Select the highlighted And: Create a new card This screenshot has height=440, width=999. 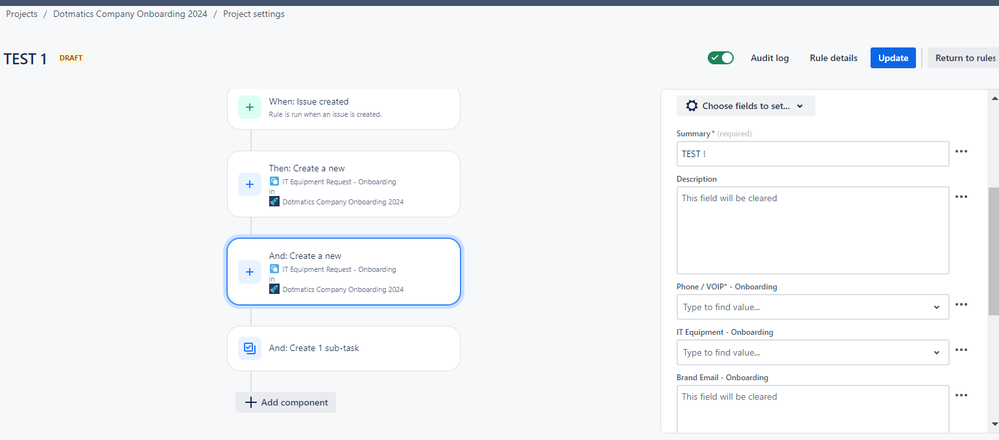pos(343,272)
